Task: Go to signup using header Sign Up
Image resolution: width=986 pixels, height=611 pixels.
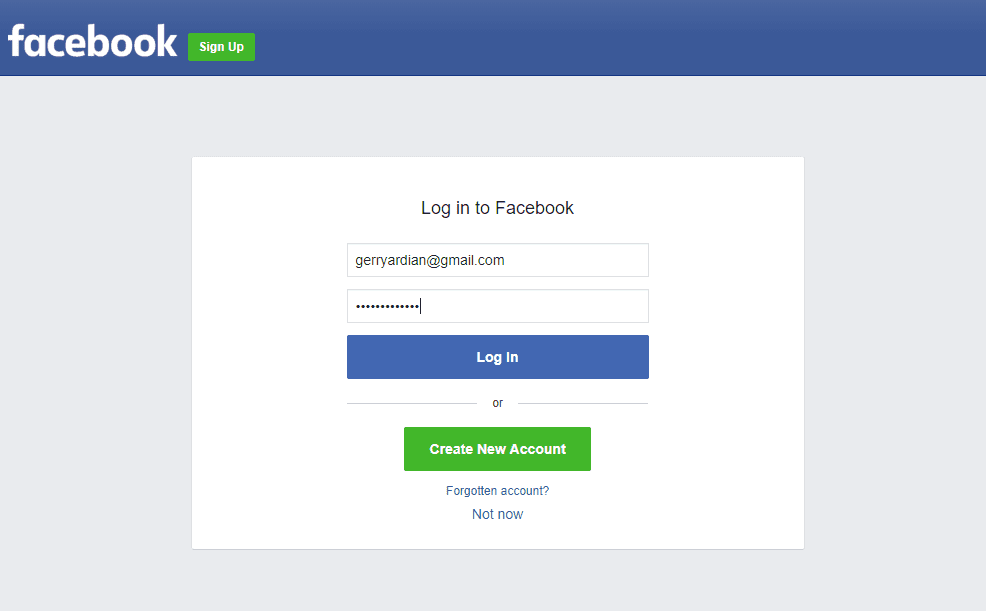Action: click(221, 47)
